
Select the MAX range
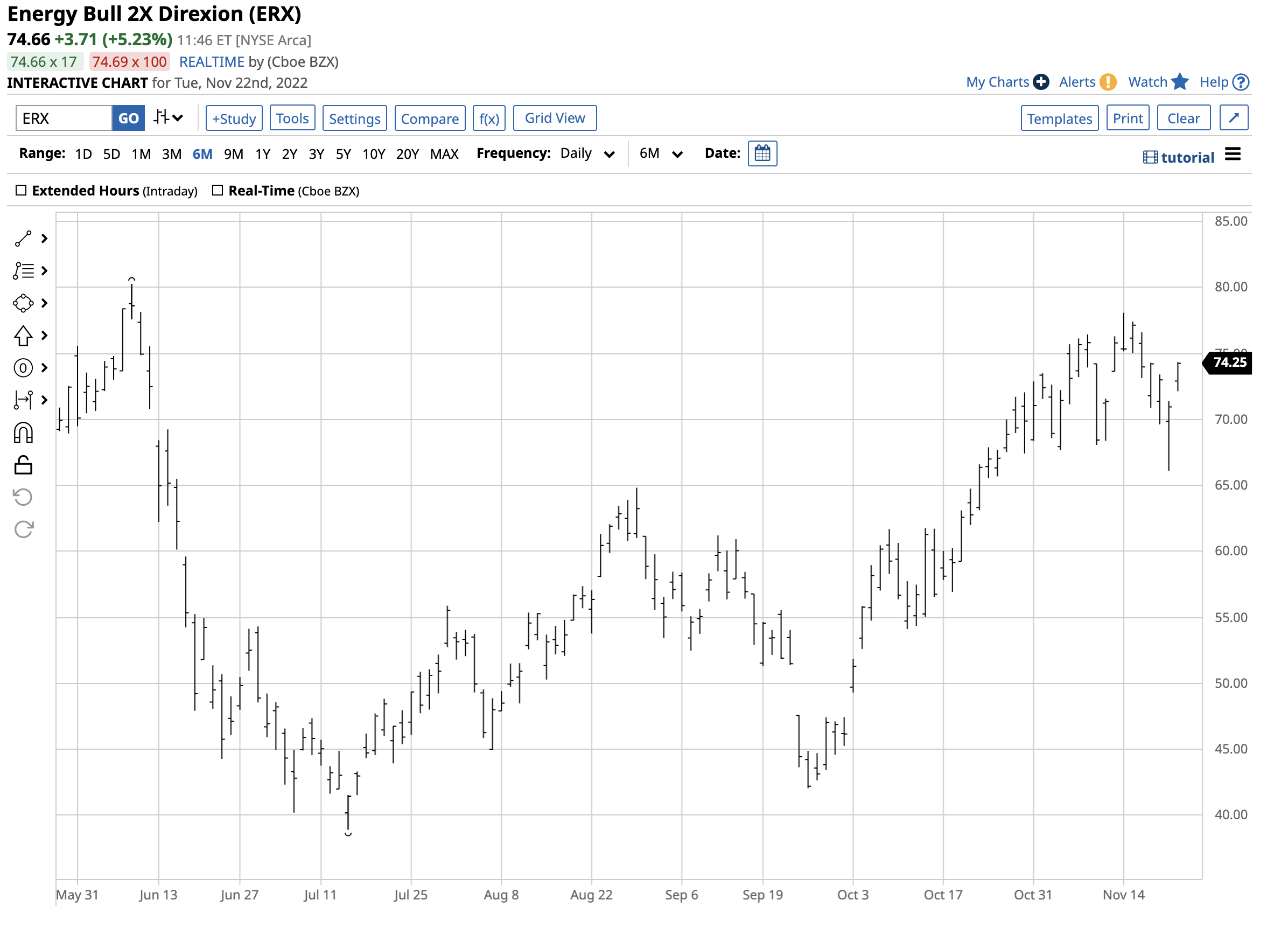tap(444, 154)
